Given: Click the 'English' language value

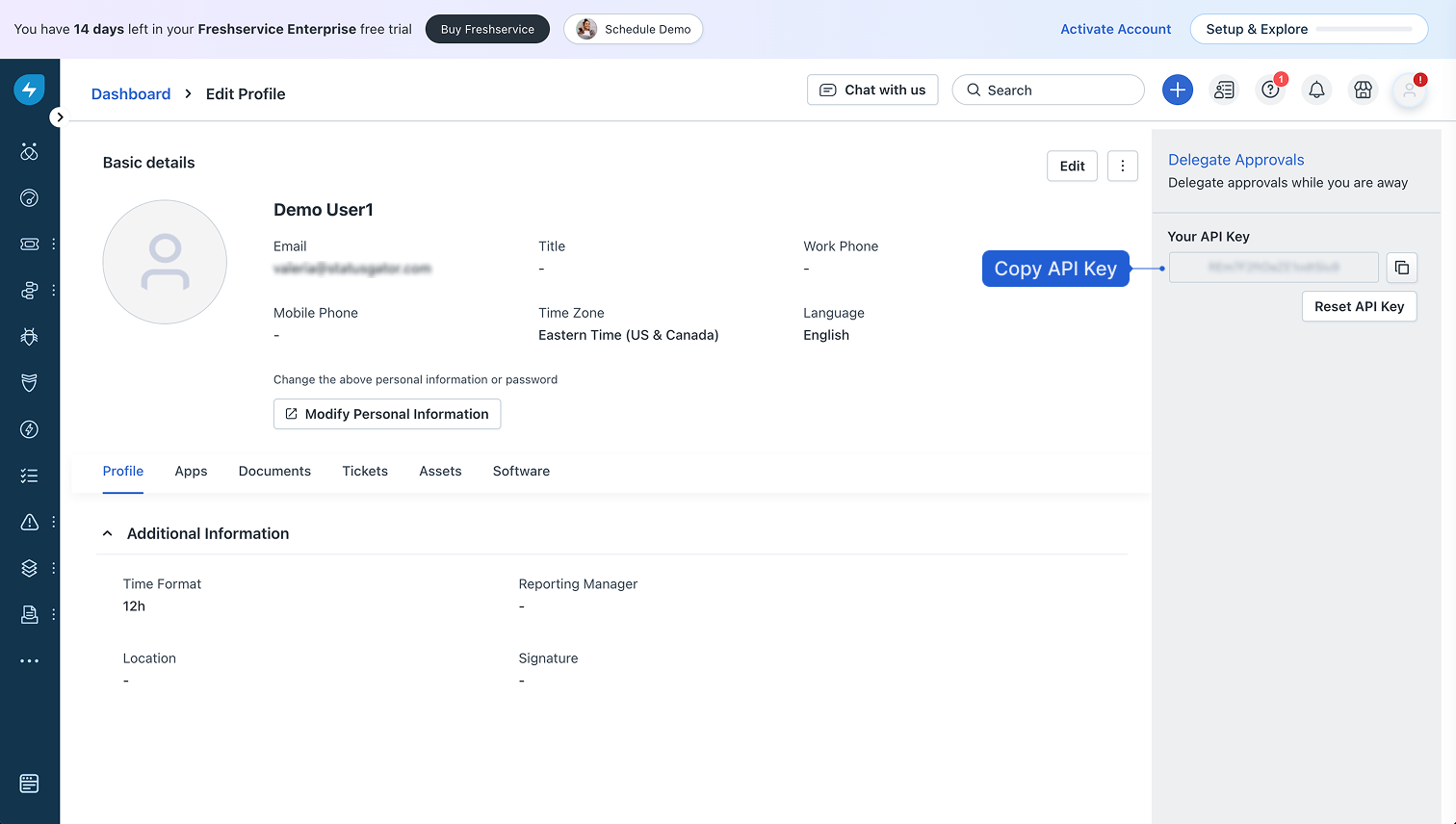Looking at the screenshot, I should [x=826, y=335].
